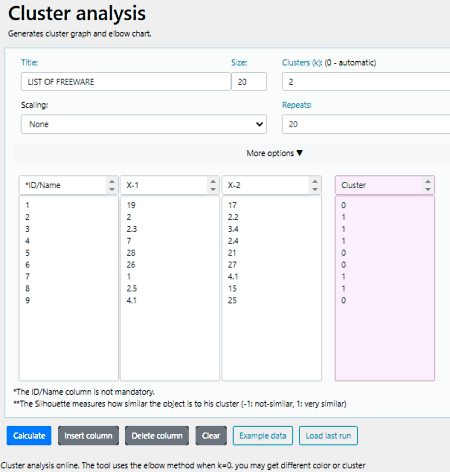Click the X-2 value 25
Screen dimensions: 450x472
pos(232,301)
